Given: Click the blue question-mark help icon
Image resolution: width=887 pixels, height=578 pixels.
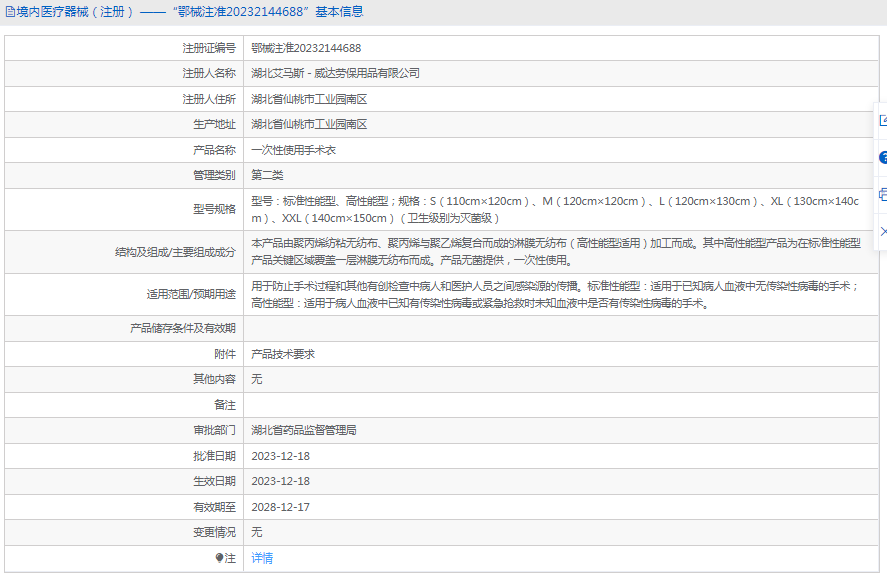Looking at the screenshot, I should pos(883,158).
